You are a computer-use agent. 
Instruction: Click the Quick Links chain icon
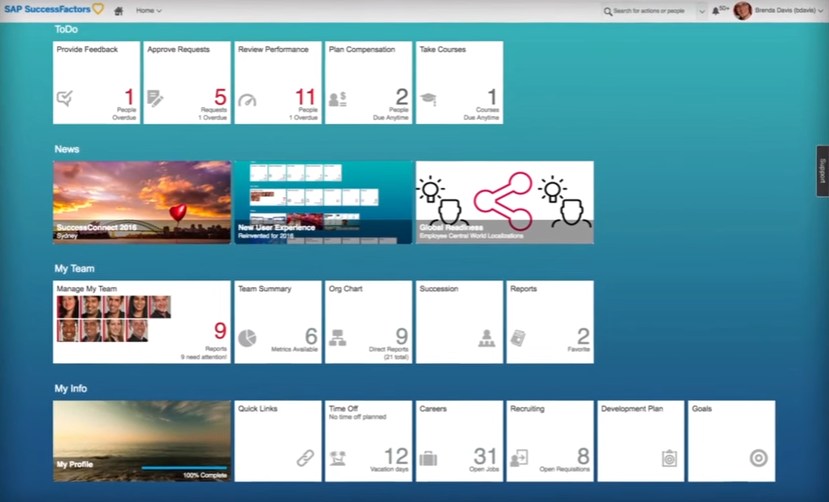point(305,458)
